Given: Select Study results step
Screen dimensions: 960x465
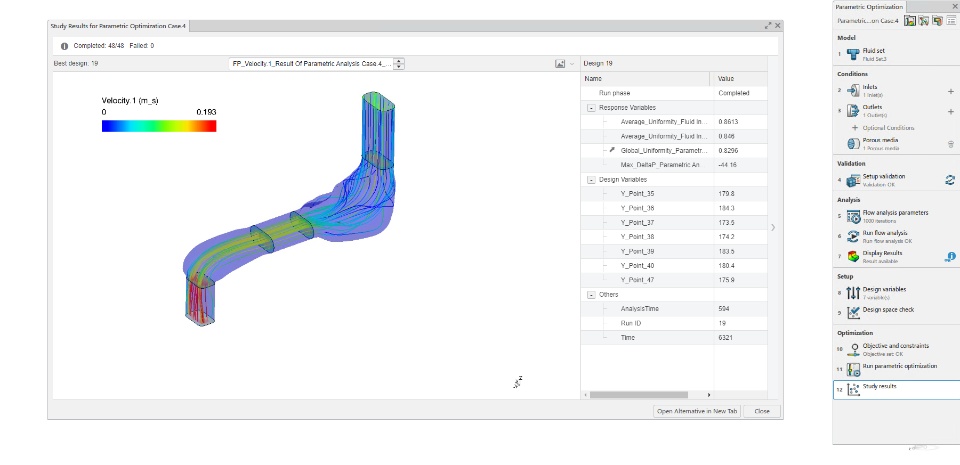Looking at the screenshot, I should pos(896,390).
